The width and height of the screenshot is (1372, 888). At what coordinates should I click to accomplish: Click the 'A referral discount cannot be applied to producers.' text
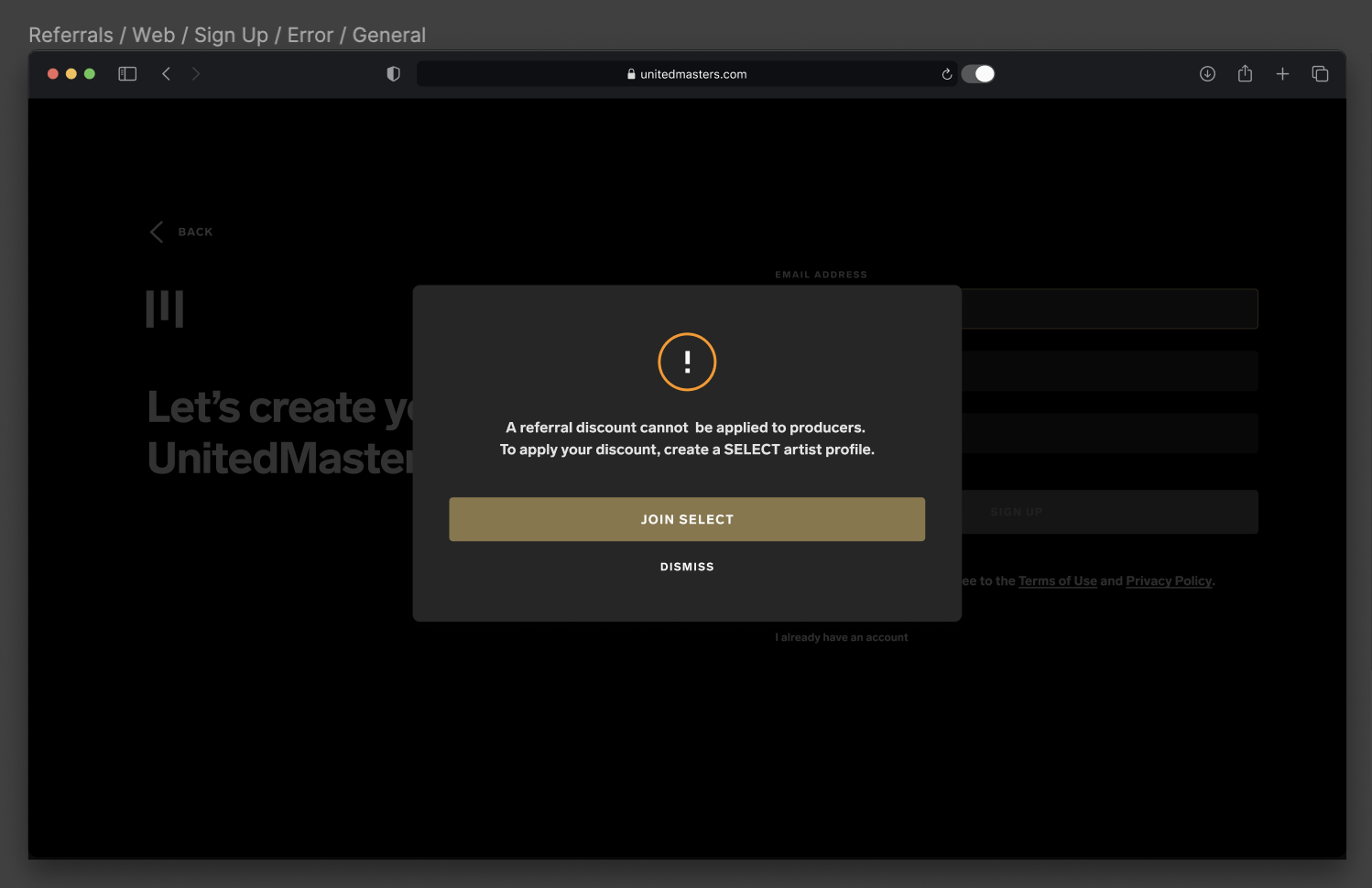coord(686,428)
